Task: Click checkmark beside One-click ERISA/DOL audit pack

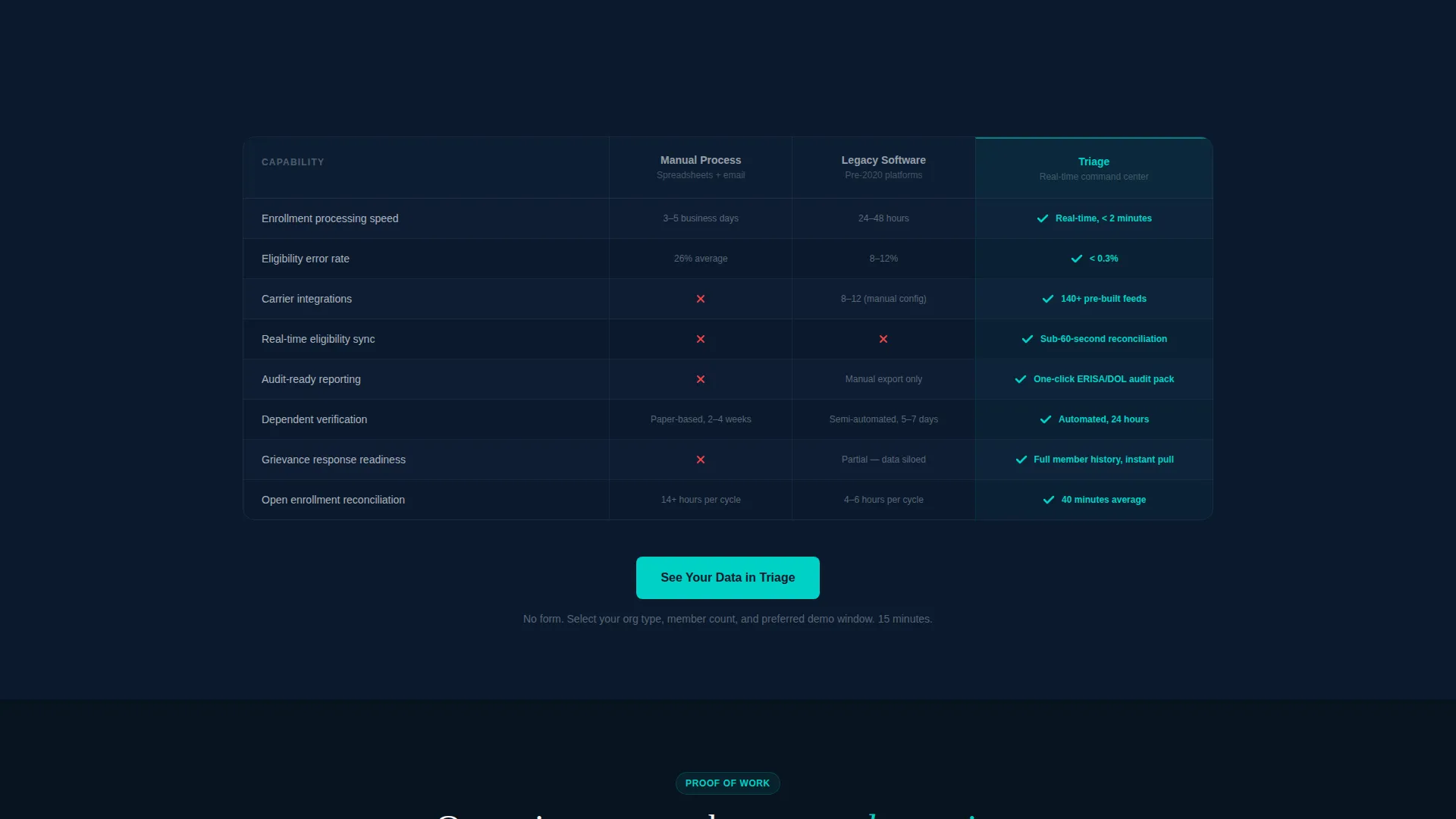Action: click(x=1021, y=379)
